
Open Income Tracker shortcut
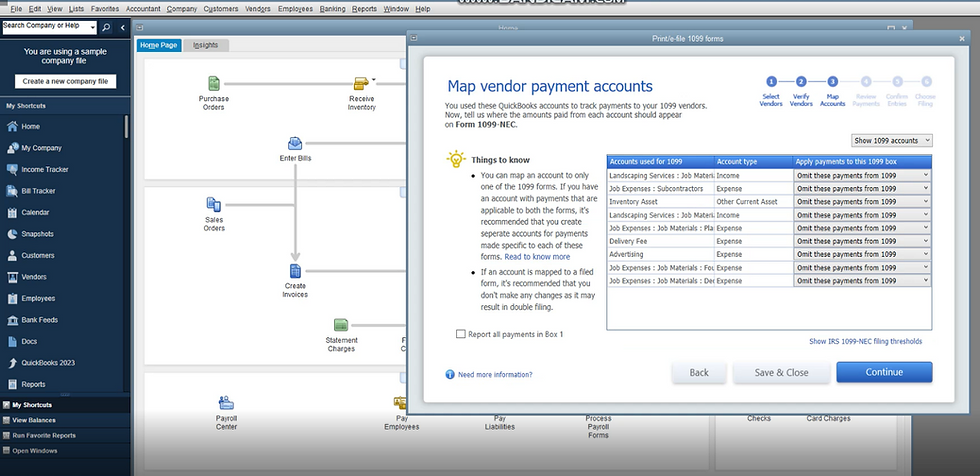tap(44, 169)
